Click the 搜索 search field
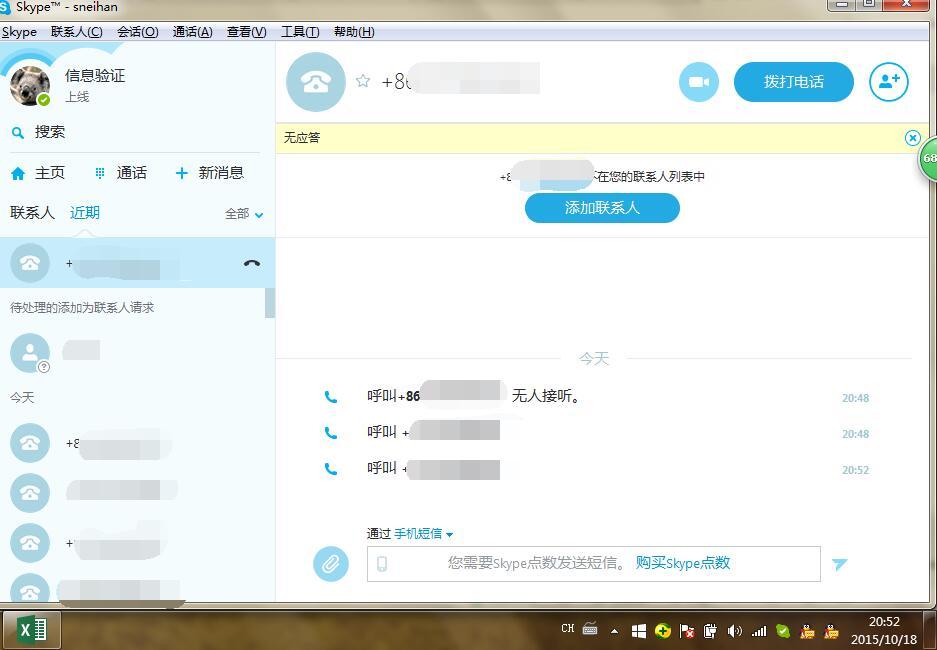This screenshot has height=650, width=937. [x=136, y=132]
